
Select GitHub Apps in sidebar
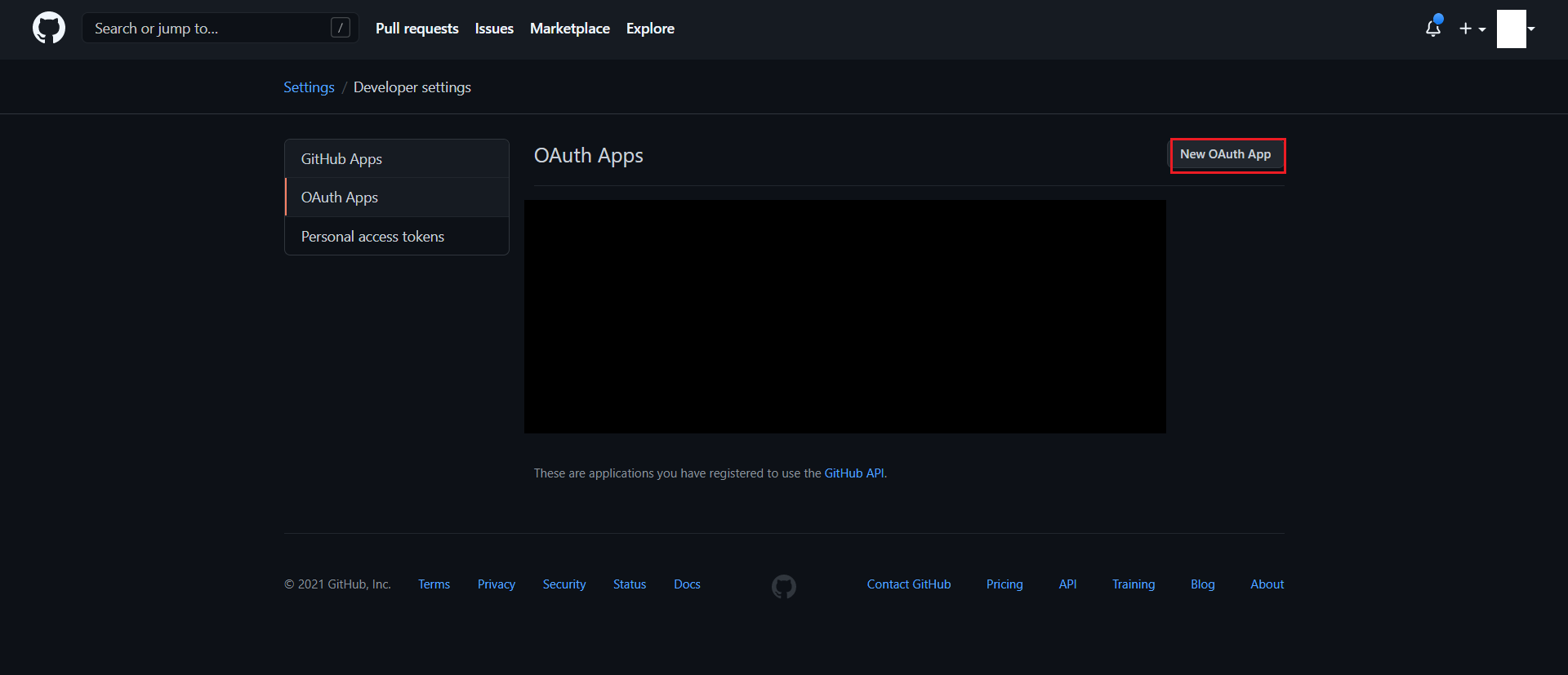pos(397,158)
